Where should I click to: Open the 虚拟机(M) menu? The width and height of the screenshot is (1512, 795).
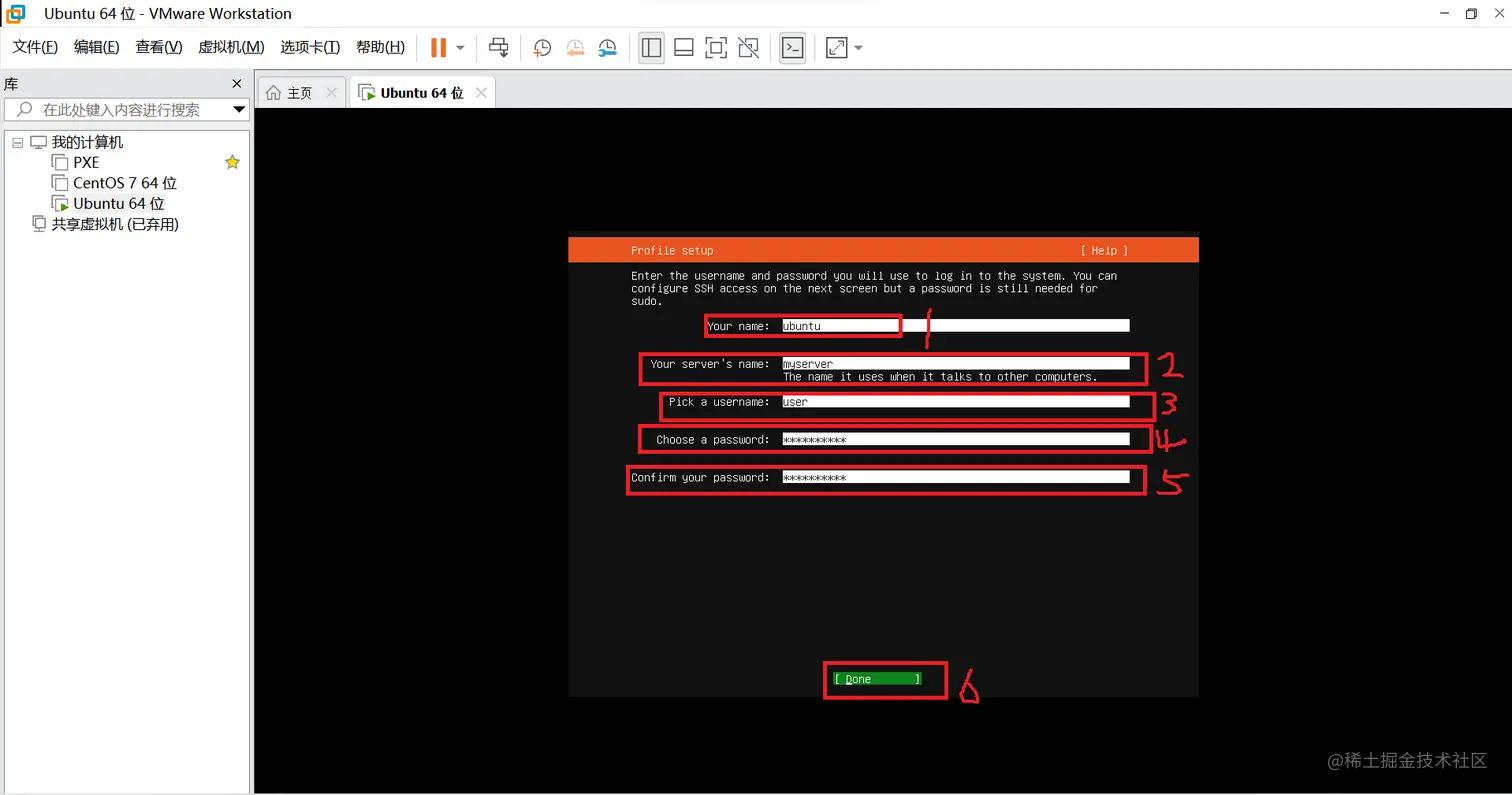click(x=231, y=47)
